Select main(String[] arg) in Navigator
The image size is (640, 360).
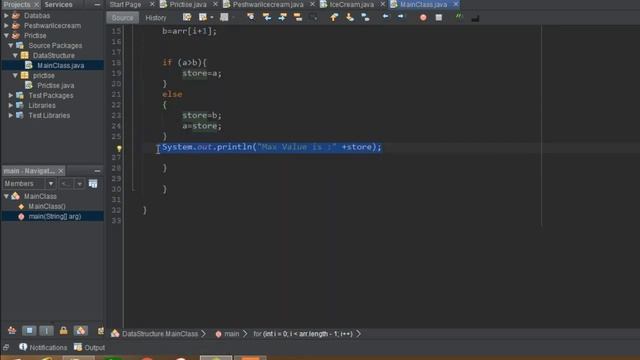point(54,216)
